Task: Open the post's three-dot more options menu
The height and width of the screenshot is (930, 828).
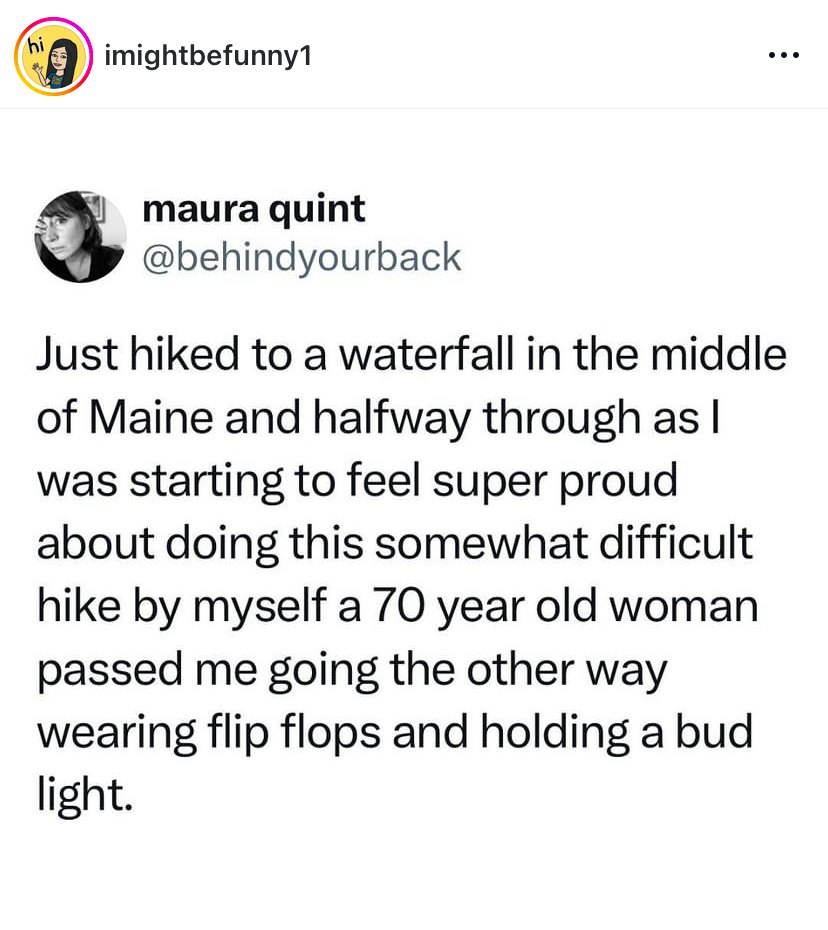Action: (x=783, y=55)
